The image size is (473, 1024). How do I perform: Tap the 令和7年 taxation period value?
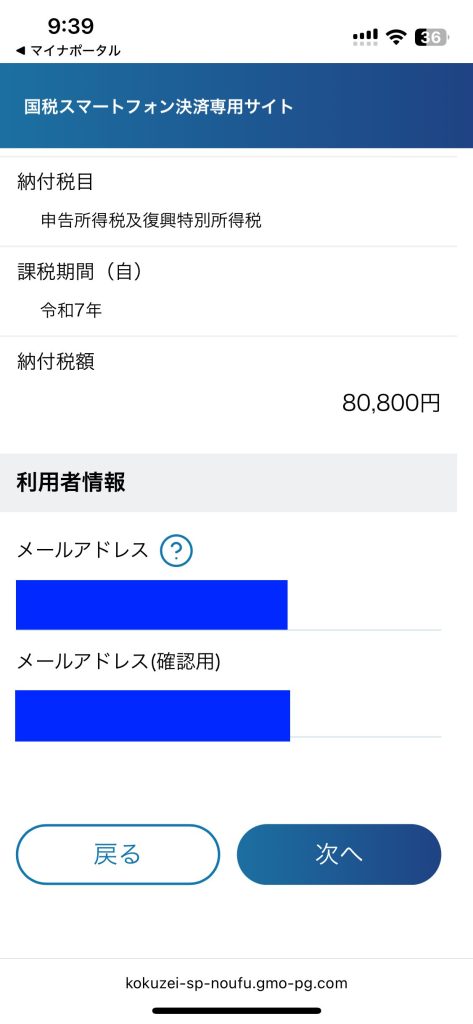tap(71, 310)
